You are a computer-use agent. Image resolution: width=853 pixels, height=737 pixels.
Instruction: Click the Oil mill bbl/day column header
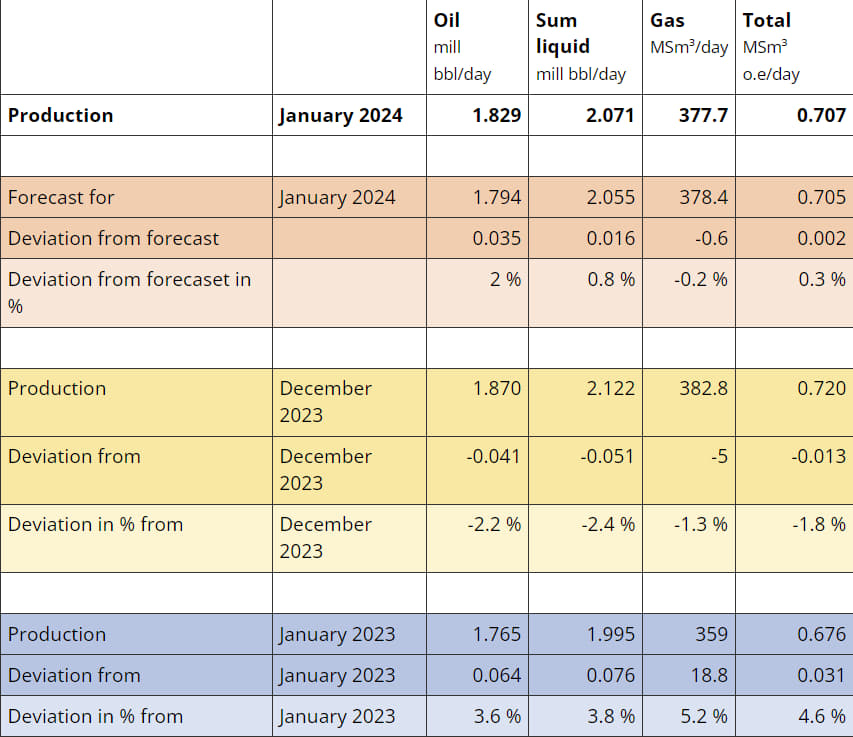pyautogui.click(x=462, y=47)
